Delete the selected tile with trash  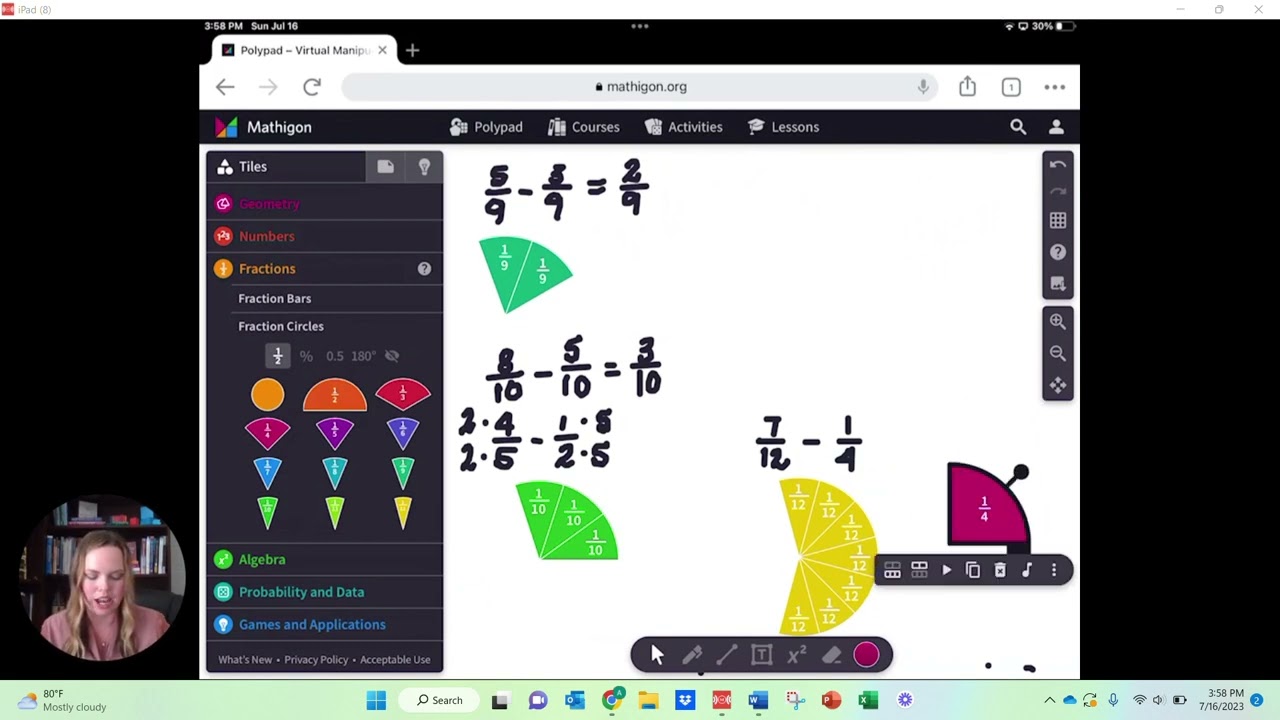point(1000,570)
